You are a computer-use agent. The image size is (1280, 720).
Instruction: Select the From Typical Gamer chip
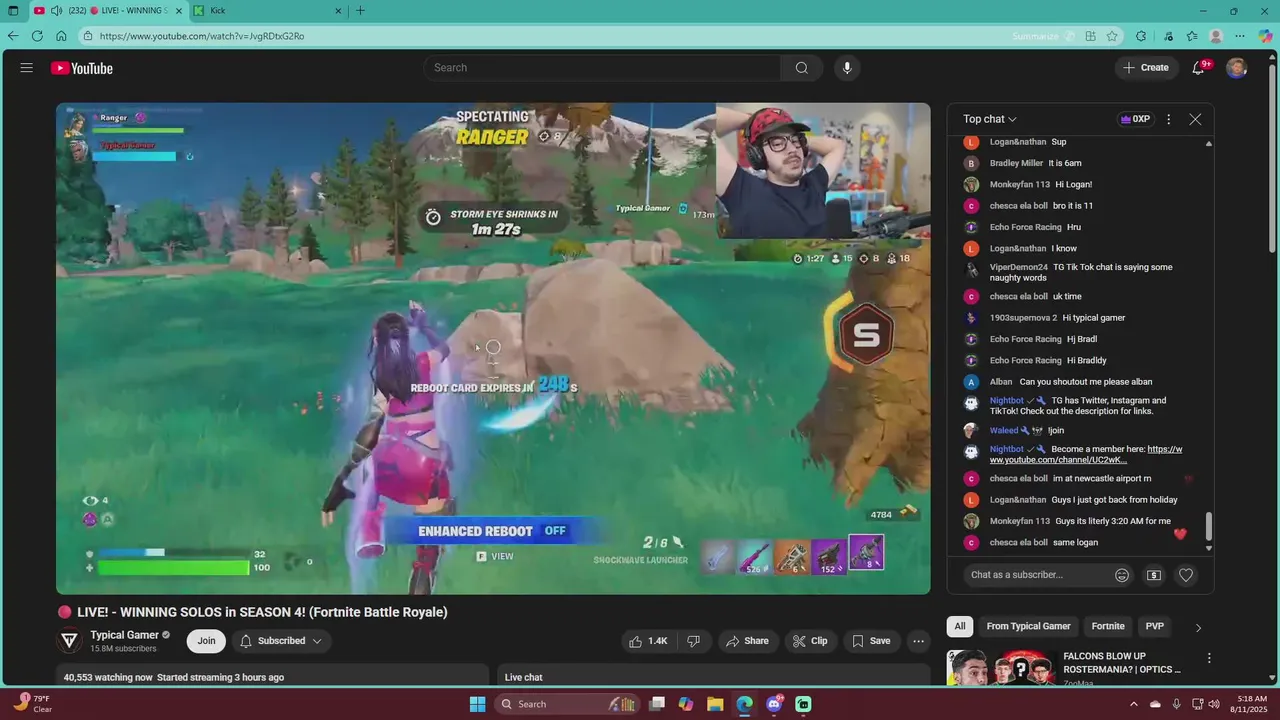(x=1028, y=627)
